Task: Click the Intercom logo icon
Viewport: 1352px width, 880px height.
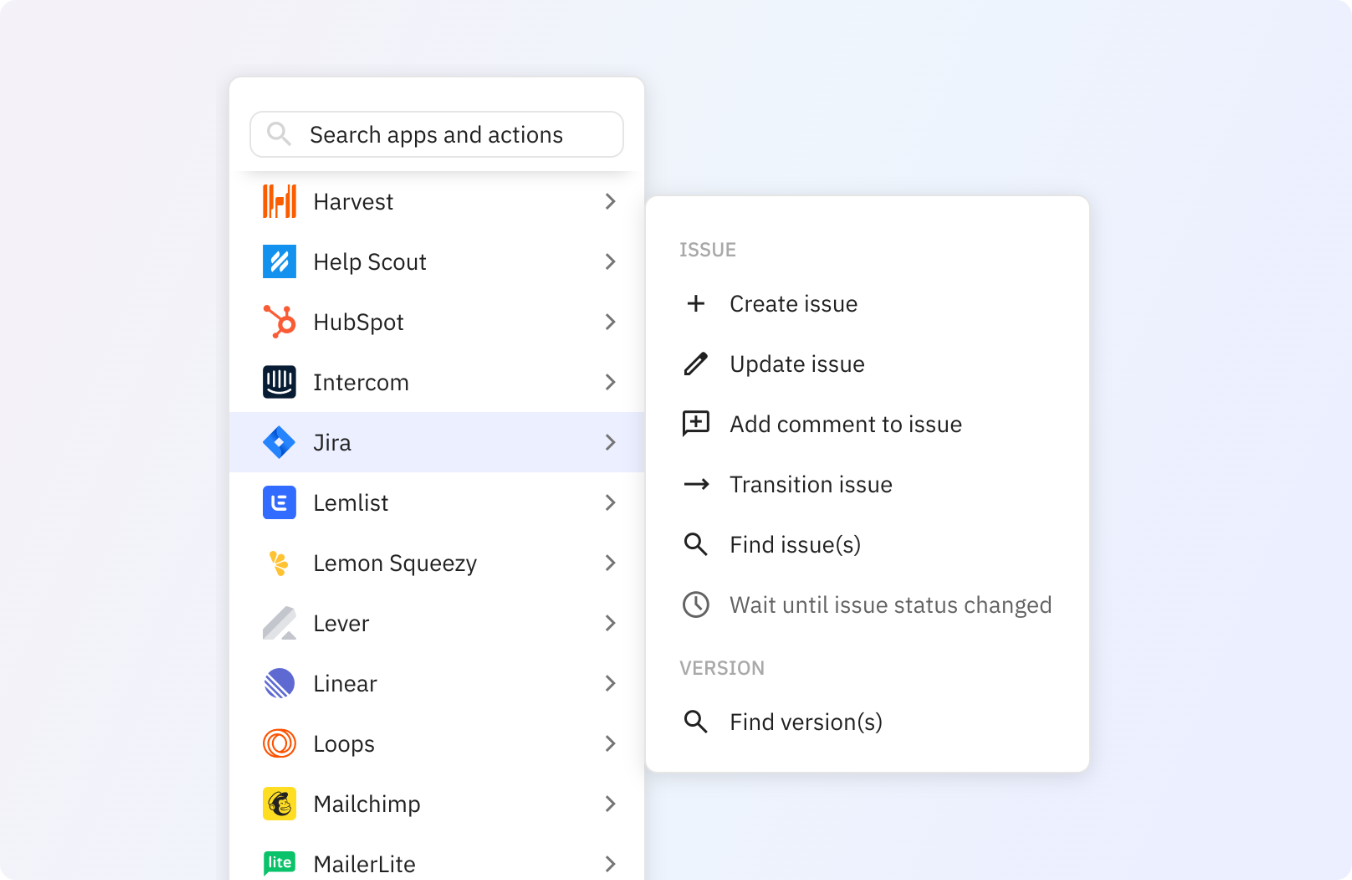Action: (x=279, y=382)
